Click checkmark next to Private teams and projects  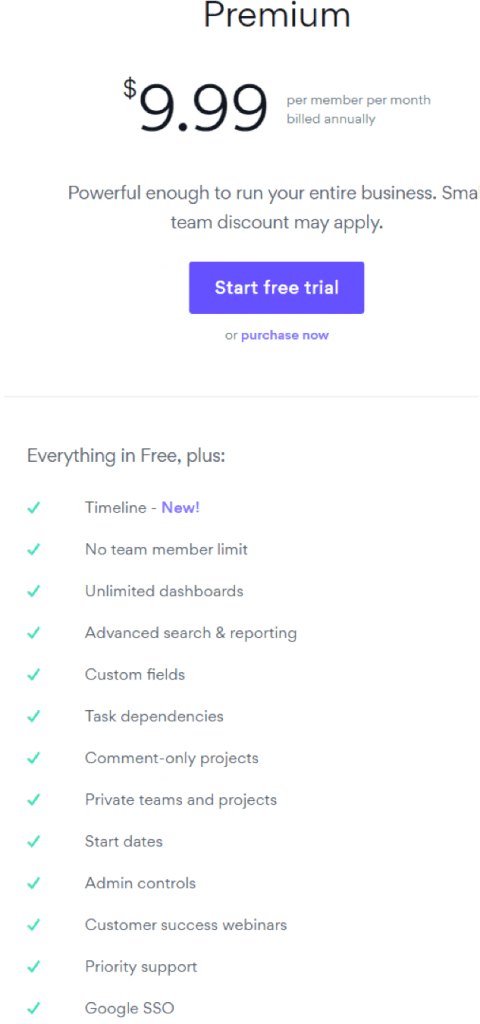click(34, 800)
